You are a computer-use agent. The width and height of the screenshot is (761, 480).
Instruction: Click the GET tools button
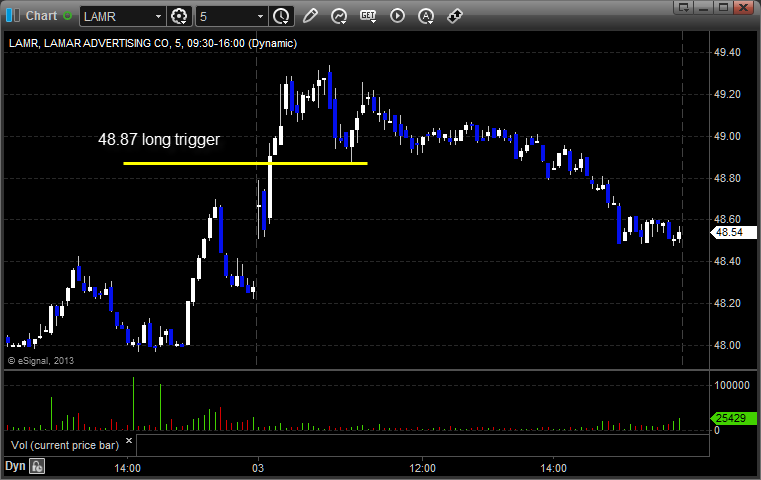(x=368, y=16)
